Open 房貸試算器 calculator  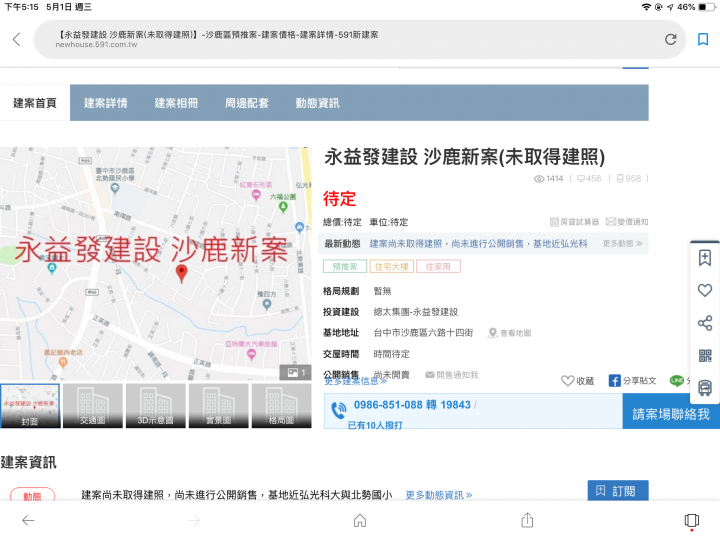point(574,222)
